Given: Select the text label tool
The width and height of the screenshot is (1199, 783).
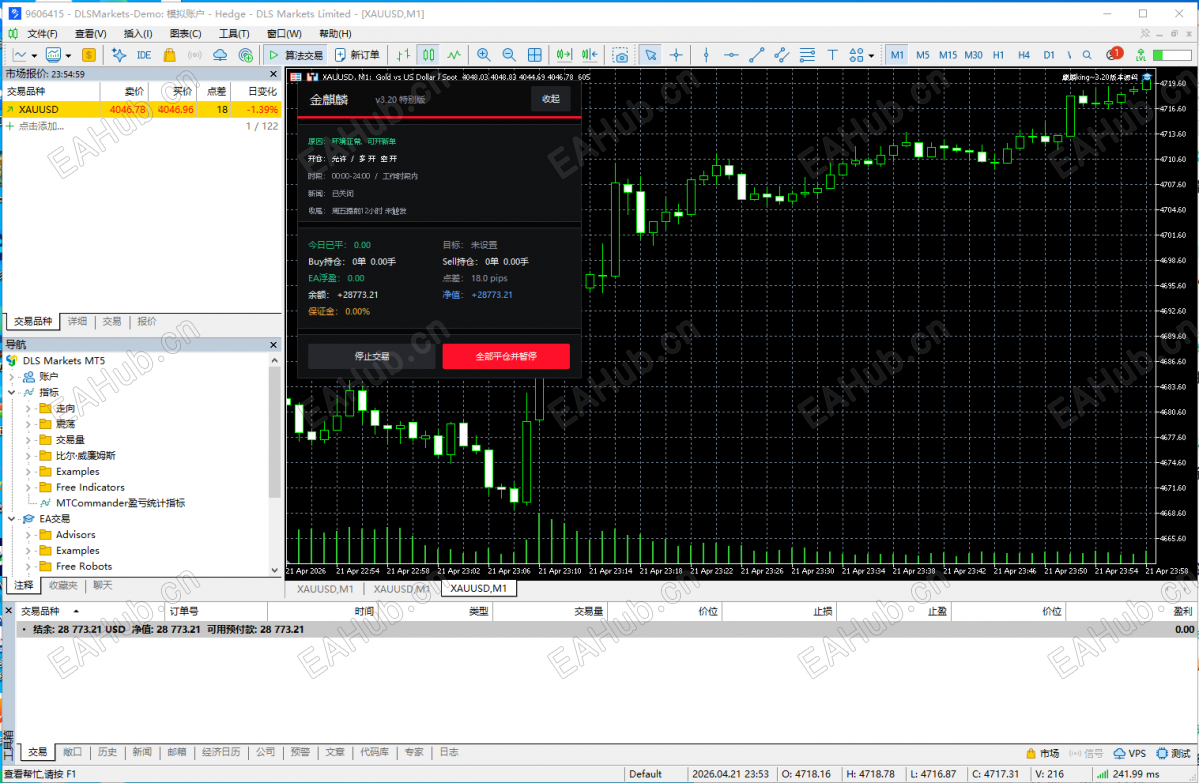Looking at the screenshot, I should pos(832,55).
